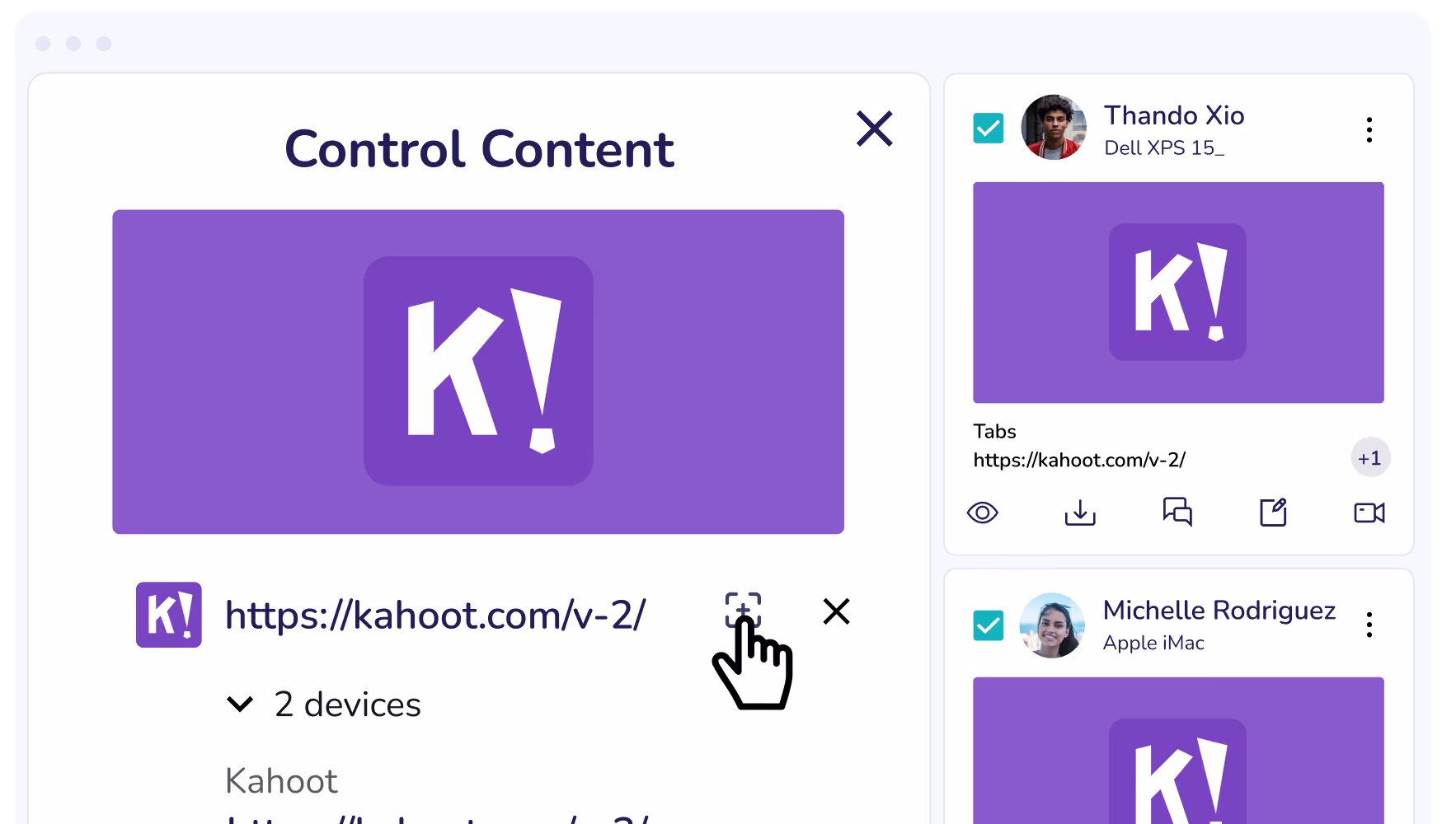Uncheck Thando Xio's checkbox
The image size is (1456, 824).
[989, 128]
